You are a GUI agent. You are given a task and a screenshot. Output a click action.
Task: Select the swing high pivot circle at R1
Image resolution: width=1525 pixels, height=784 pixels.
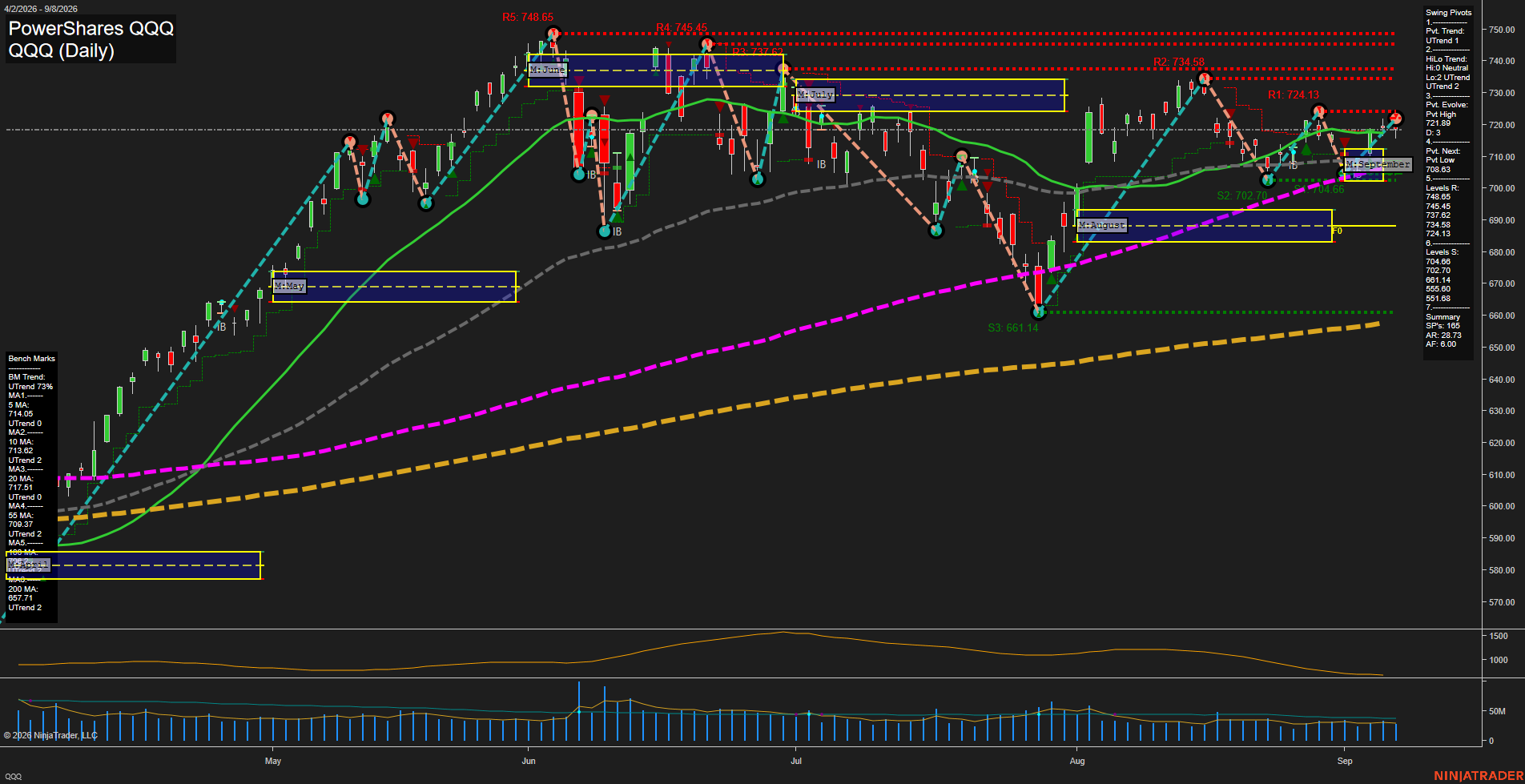1318,111
